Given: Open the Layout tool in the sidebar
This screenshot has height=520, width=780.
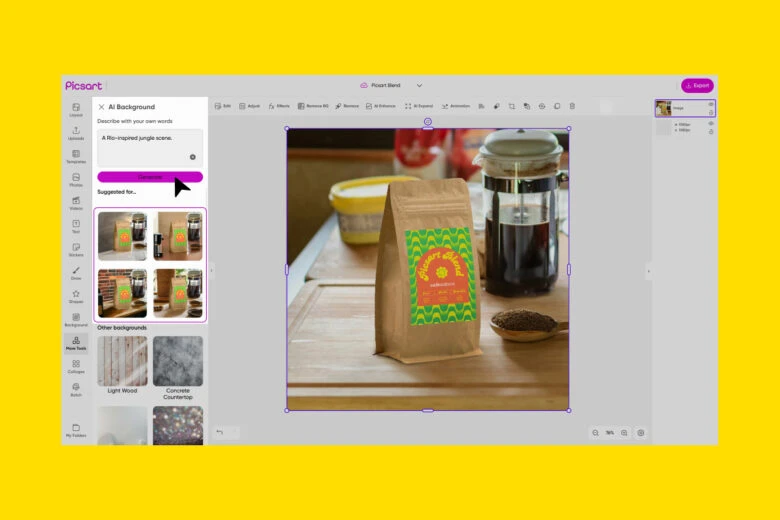Looking at the screenshot, I should pos(76,109).
